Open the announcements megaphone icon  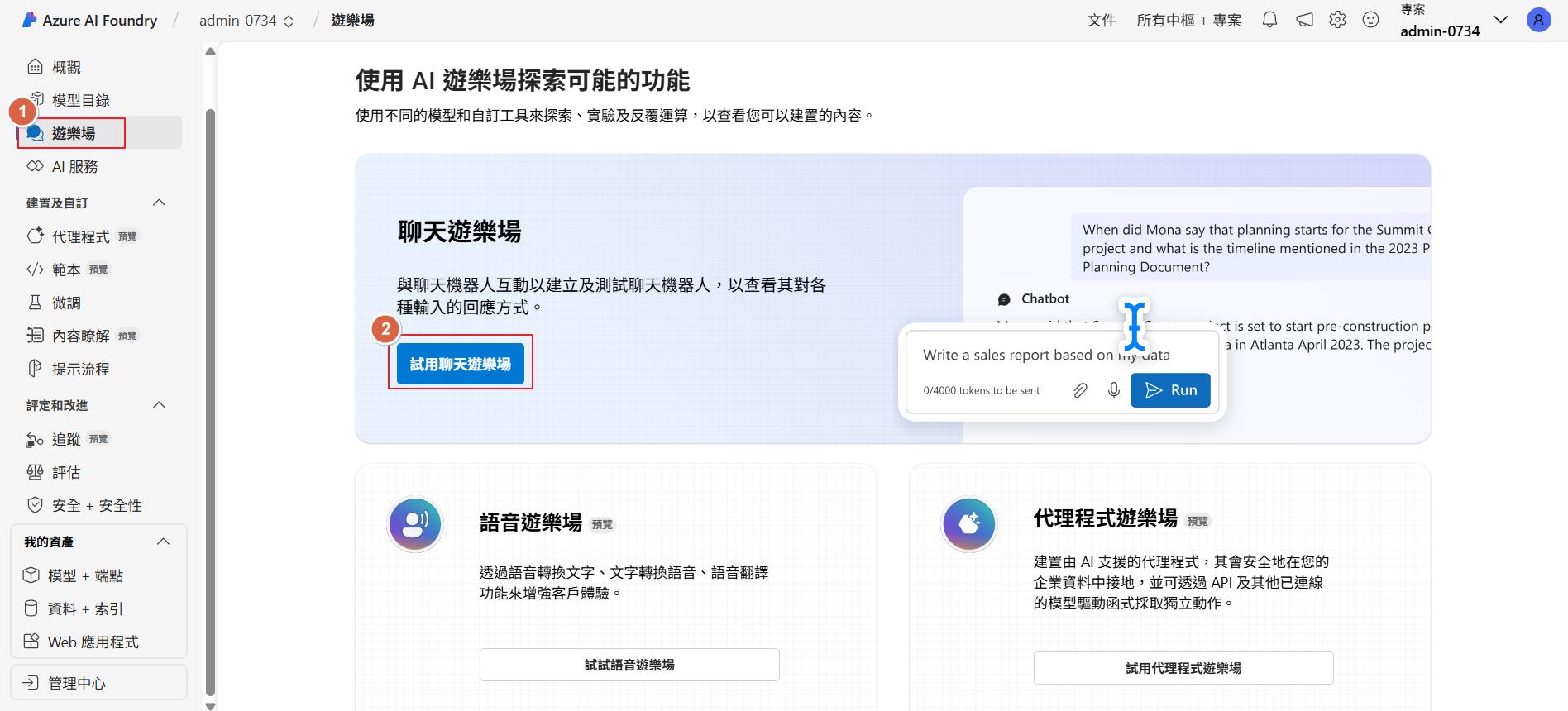[x=1304, y=20]
